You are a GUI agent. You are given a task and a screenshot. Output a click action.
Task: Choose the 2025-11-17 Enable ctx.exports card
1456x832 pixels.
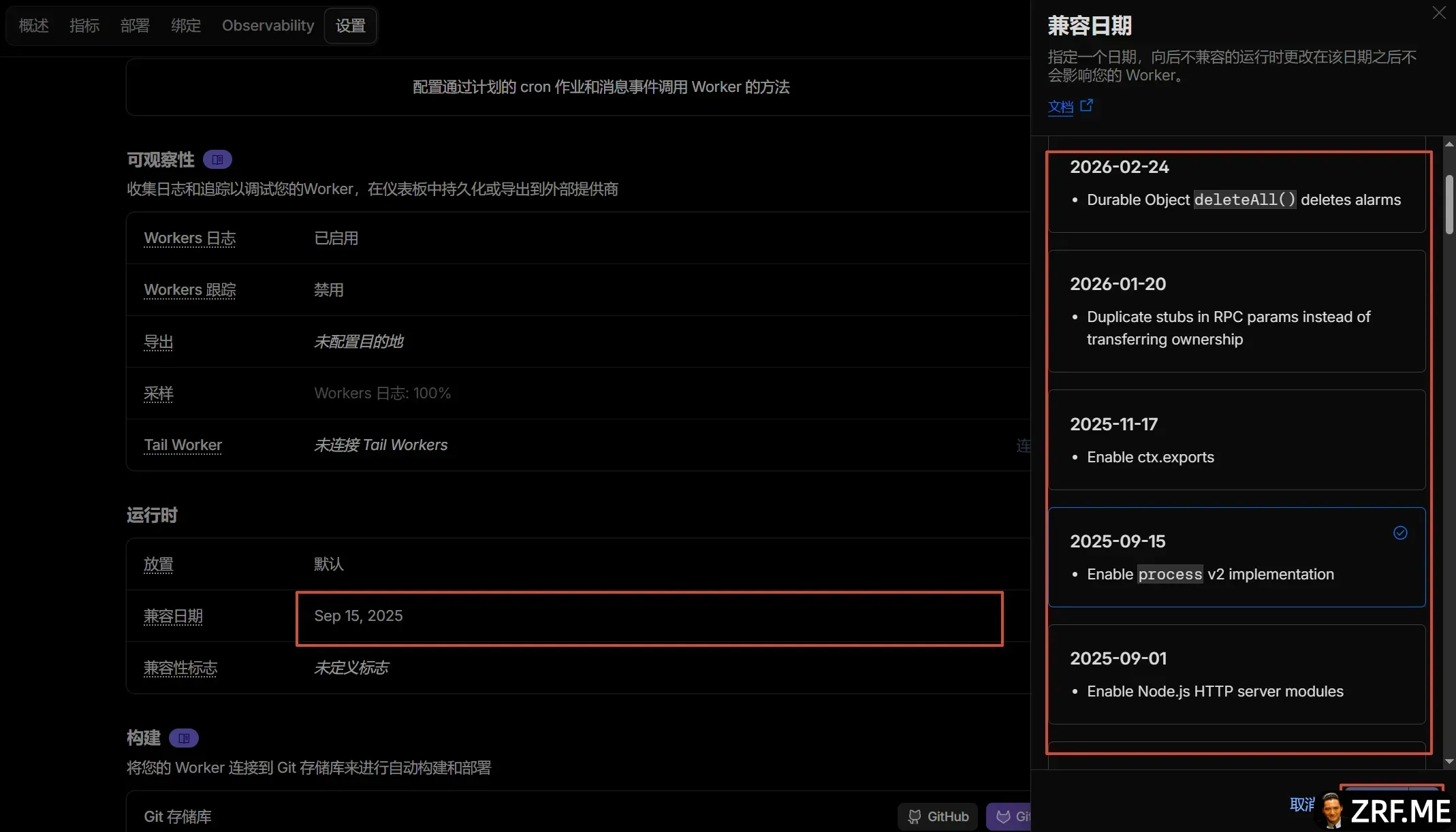(x=1237, y=440)
